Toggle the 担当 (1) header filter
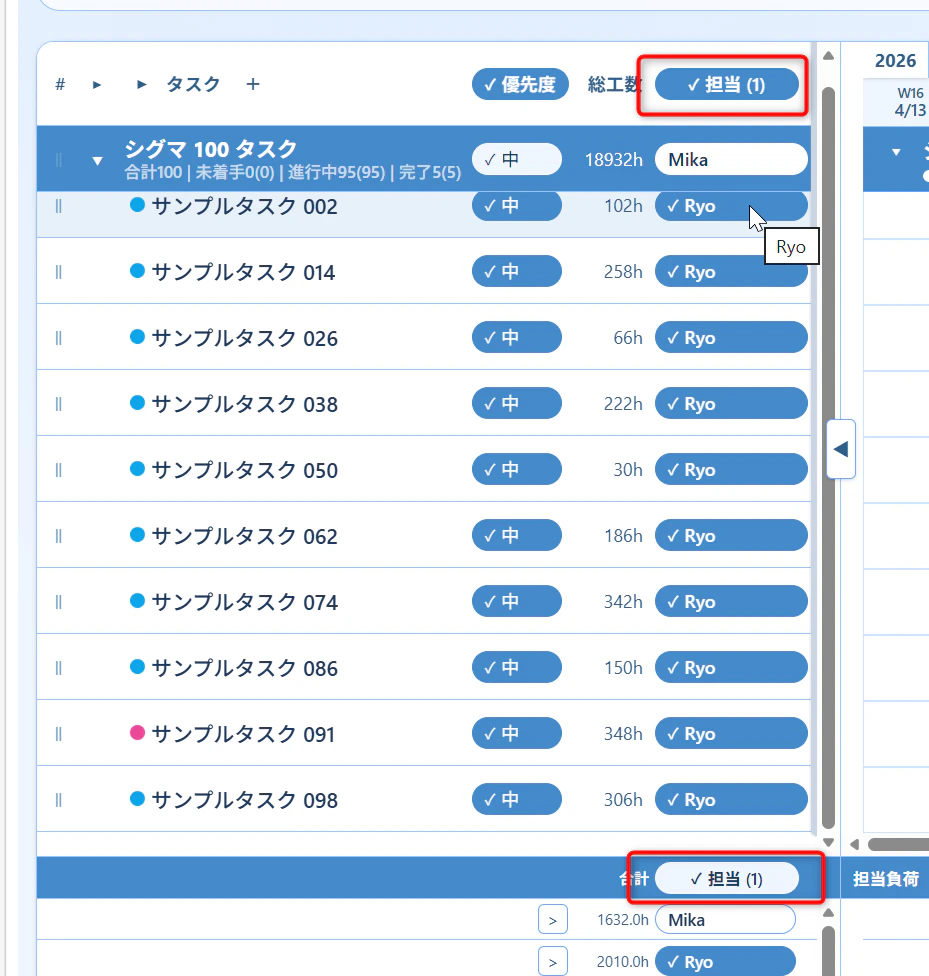The image size is (929, 976). [727, 85]
